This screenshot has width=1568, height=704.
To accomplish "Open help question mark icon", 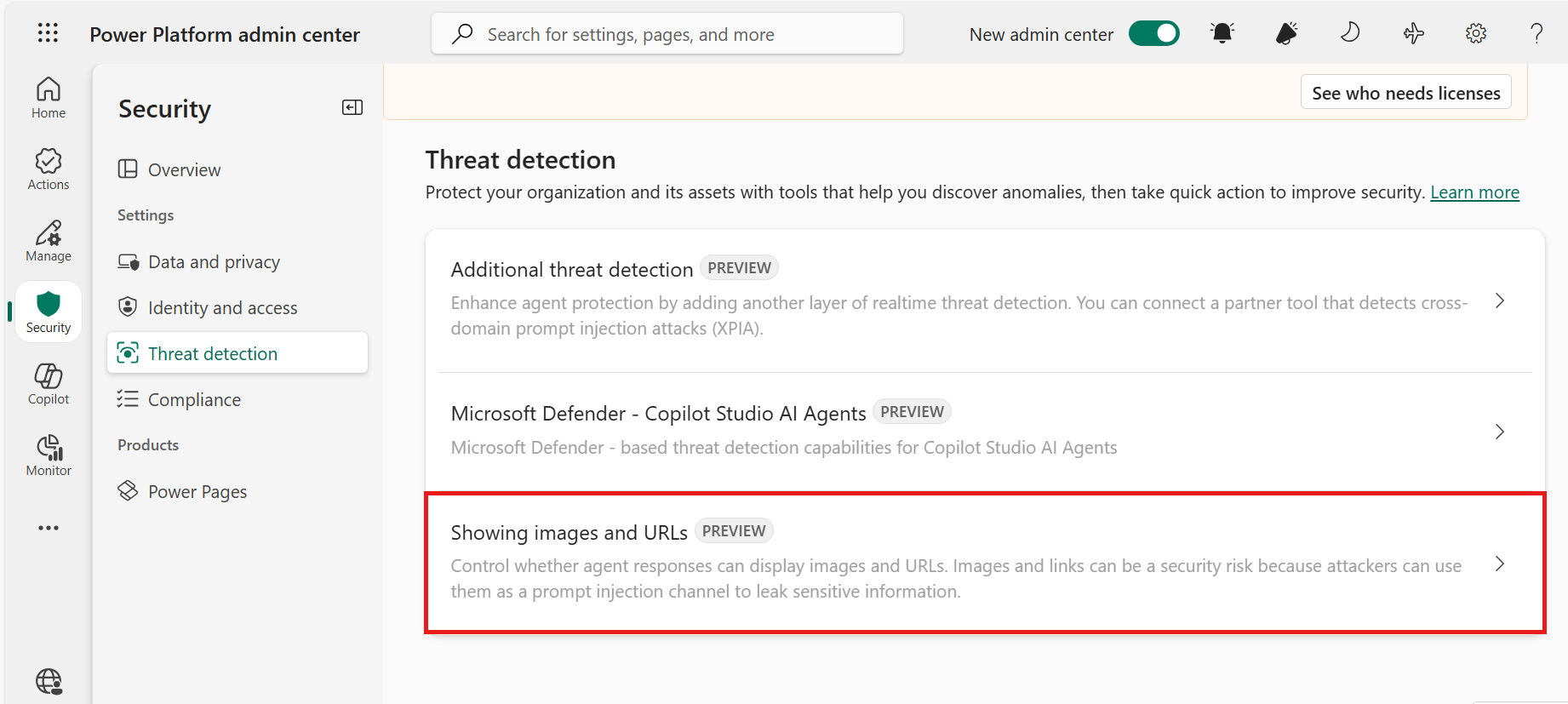I will pos(1537,33).
